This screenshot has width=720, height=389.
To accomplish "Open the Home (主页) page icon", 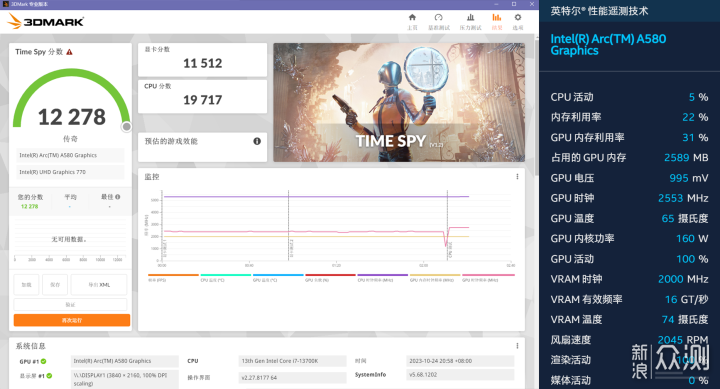I will 412,17.
